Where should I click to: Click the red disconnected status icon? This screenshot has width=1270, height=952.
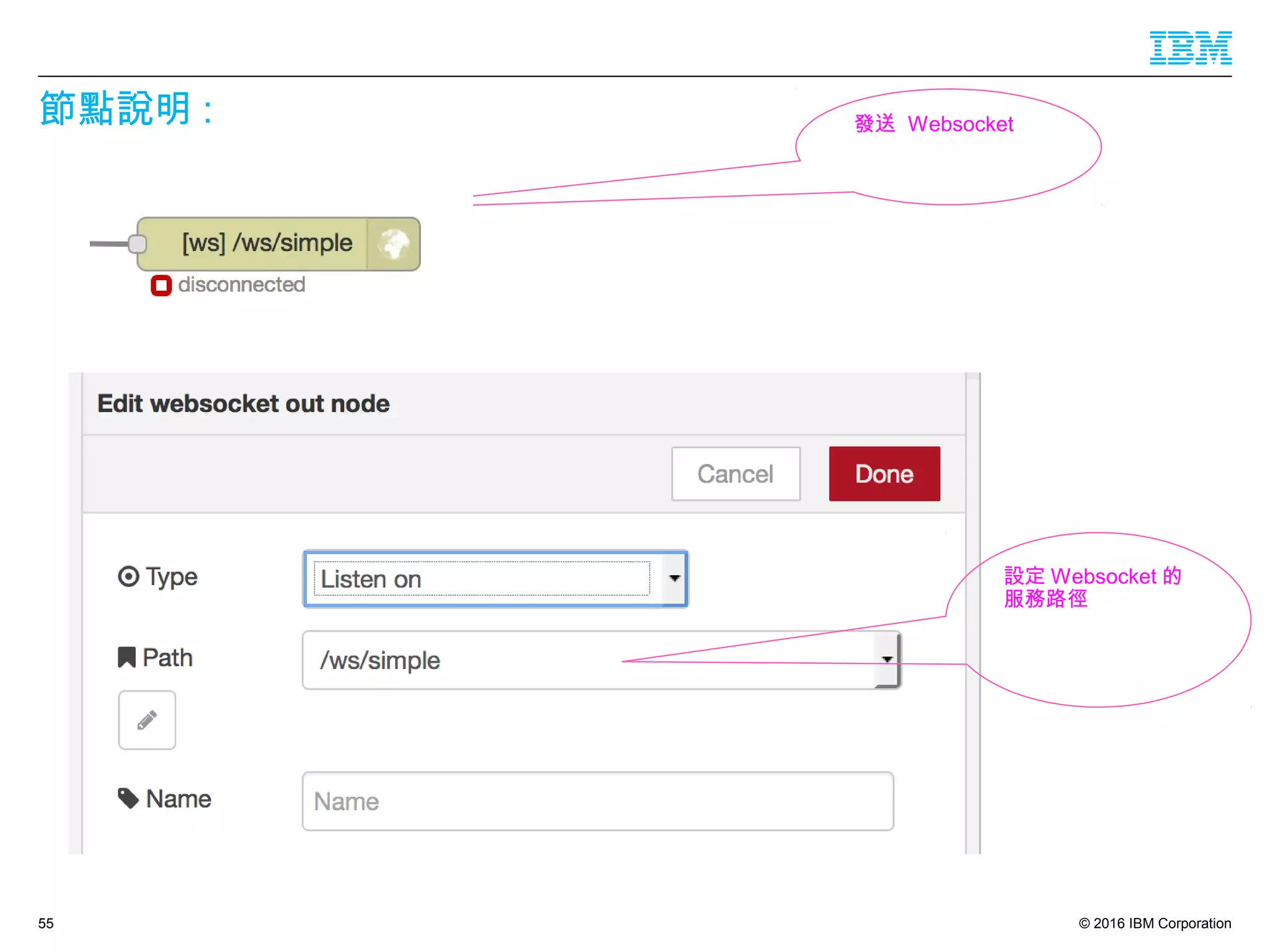point(161,285)
